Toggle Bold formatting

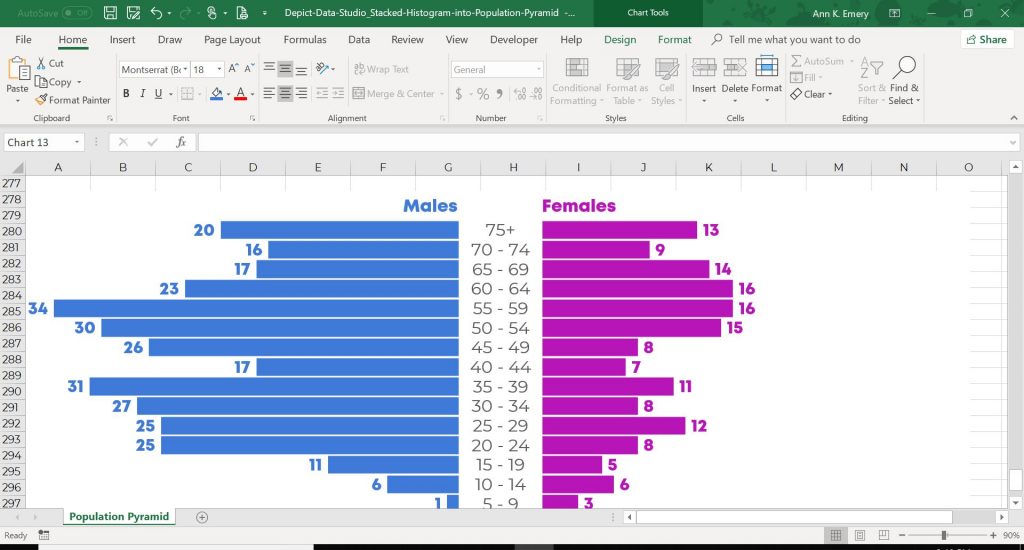[x=126, y=93]
